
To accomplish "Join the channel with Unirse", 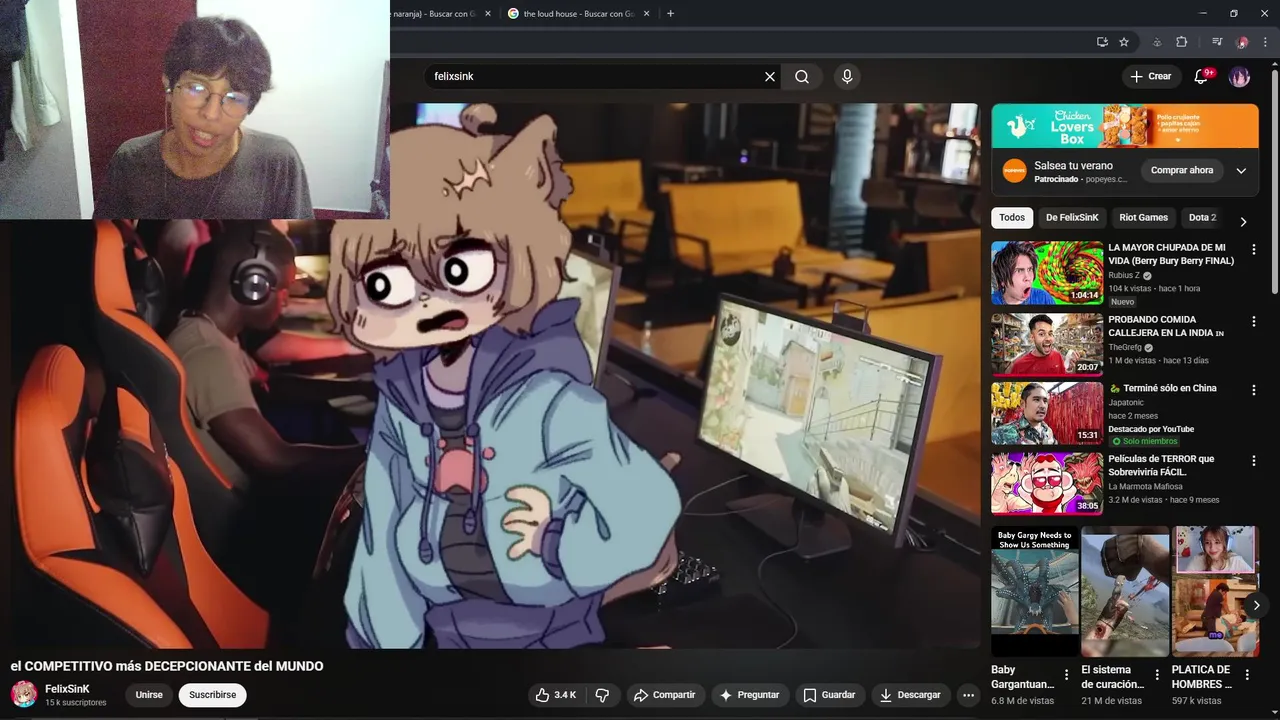I will tap(149, 695).
